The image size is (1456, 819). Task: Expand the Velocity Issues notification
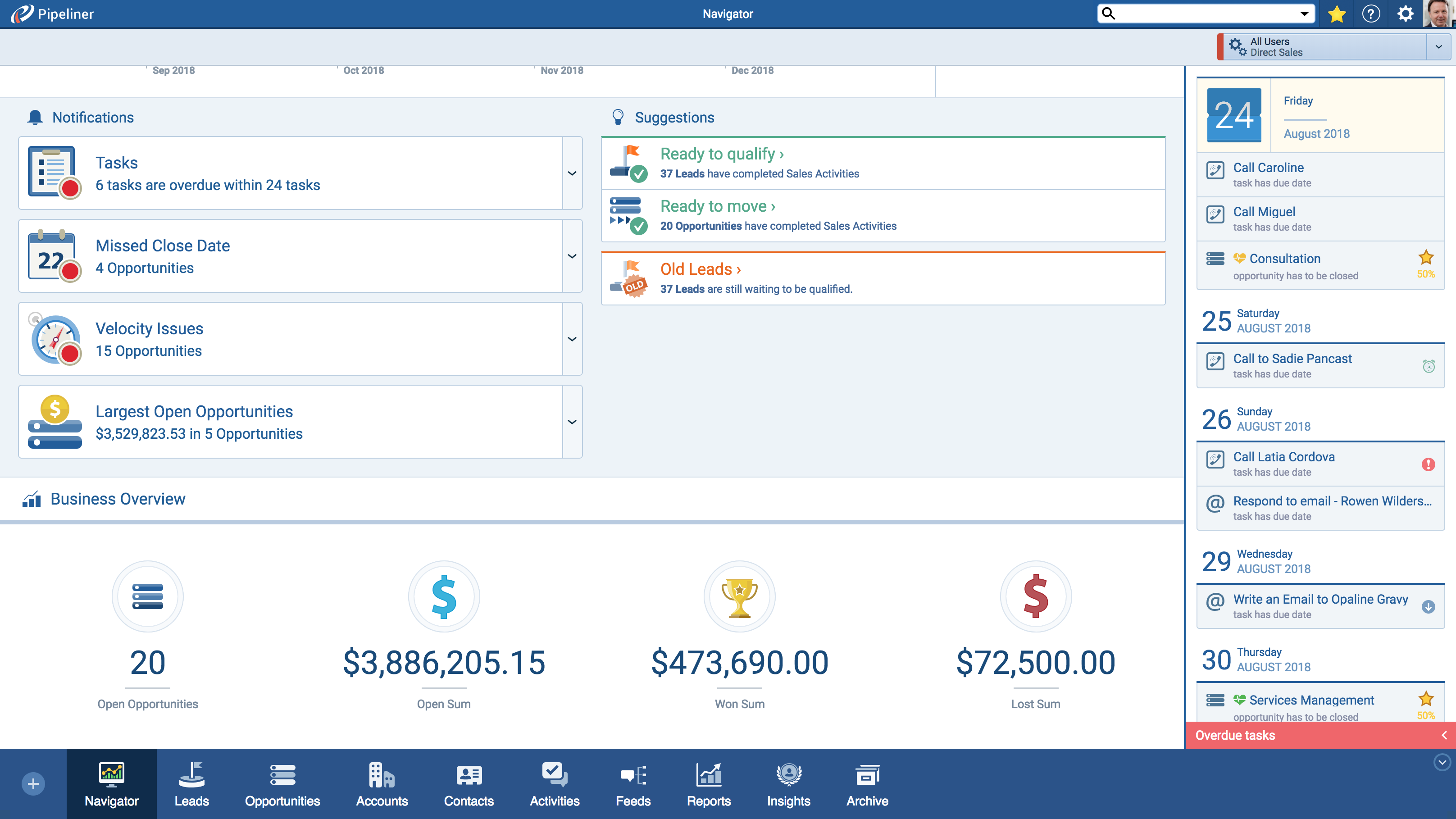(x=572, y=339)
